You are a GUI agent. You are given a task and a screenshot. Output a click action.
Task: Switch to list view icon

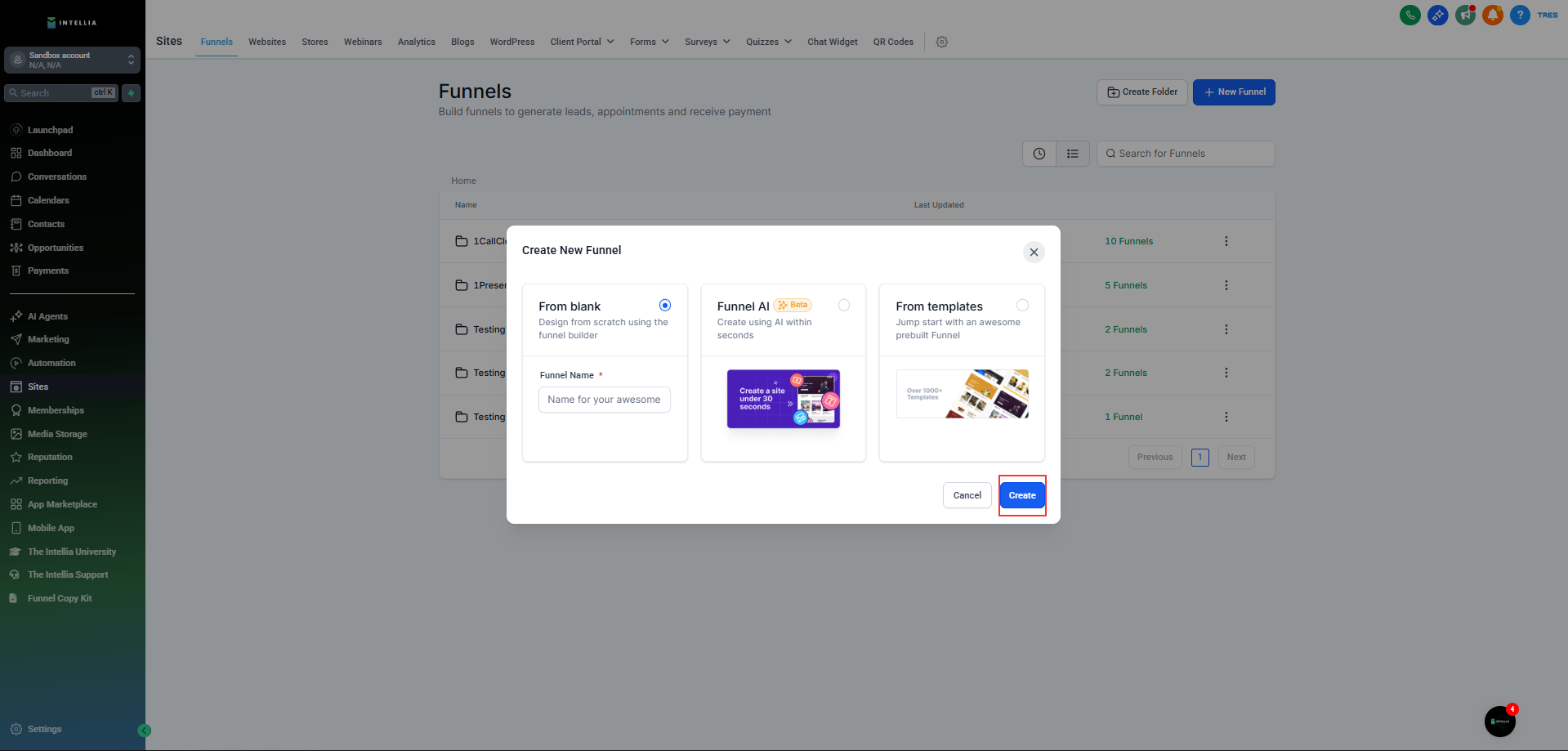coord(1073,154)
